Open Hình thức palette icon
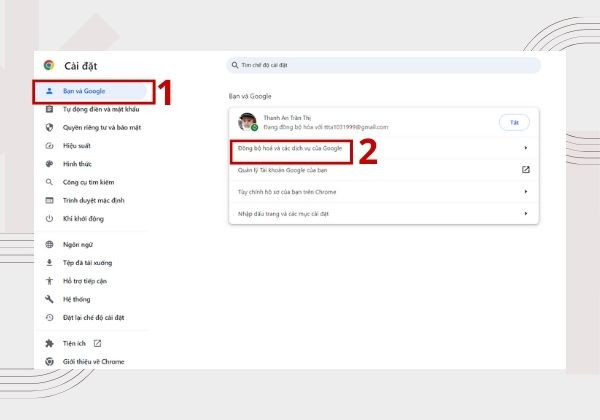 point(49,164)
